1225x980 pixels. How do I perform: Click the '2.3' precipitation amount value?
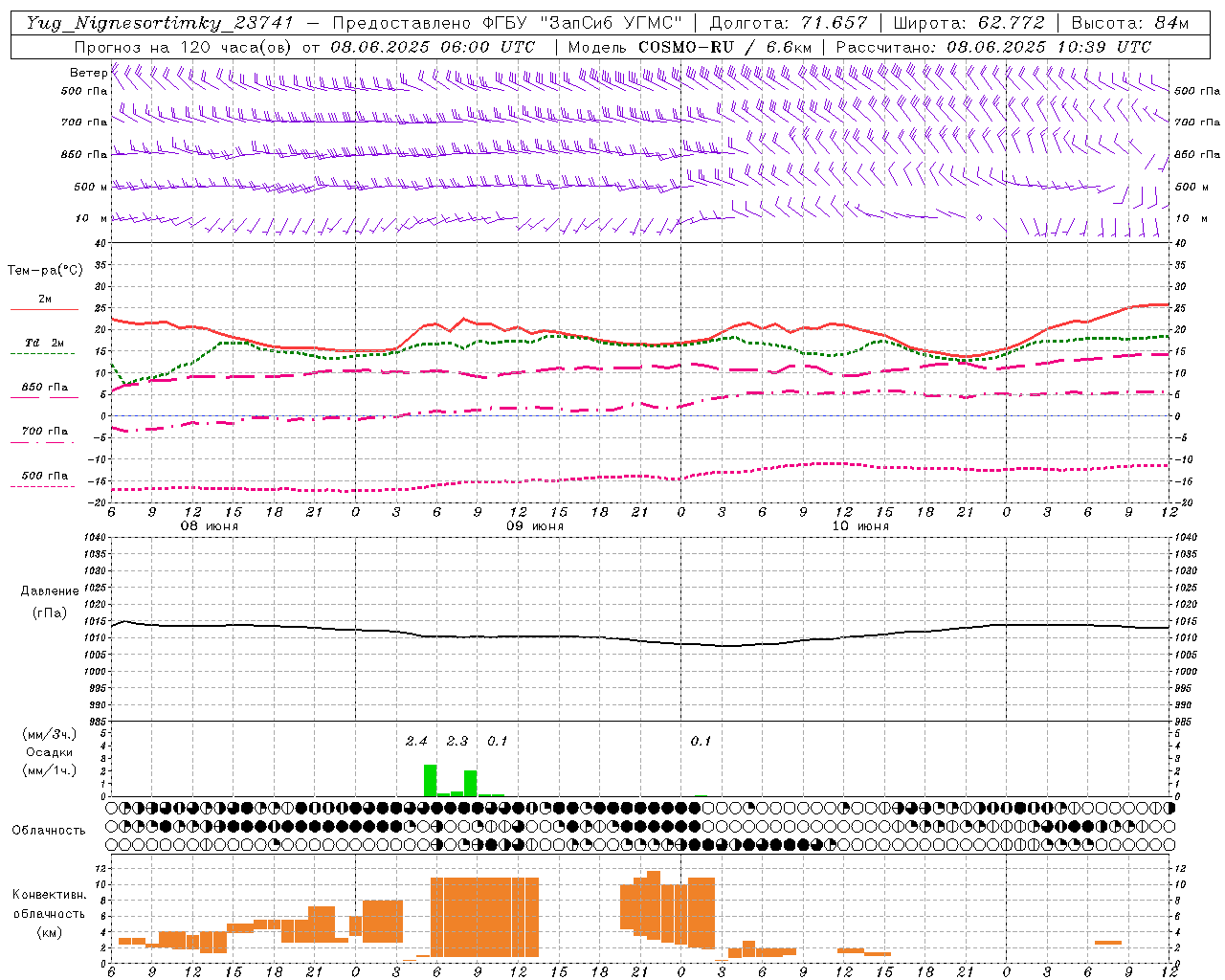(457, 741)
